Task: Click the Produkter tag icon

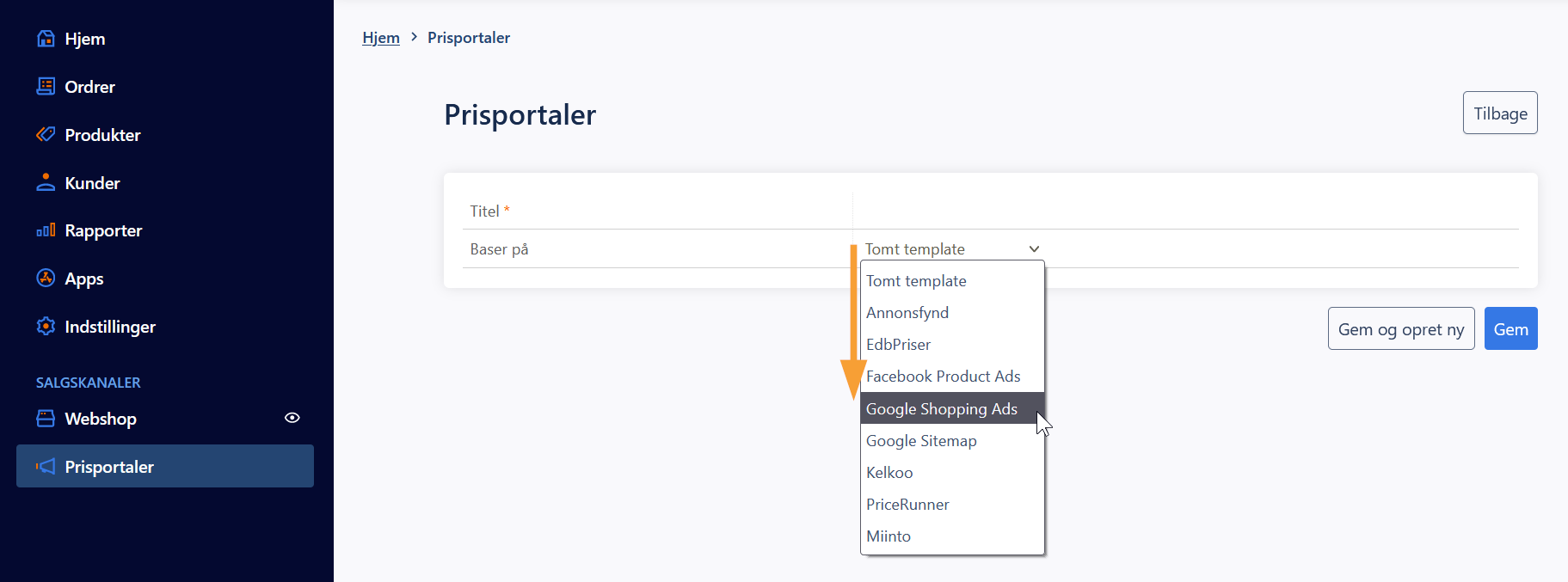Action: (x=46, y=134)
